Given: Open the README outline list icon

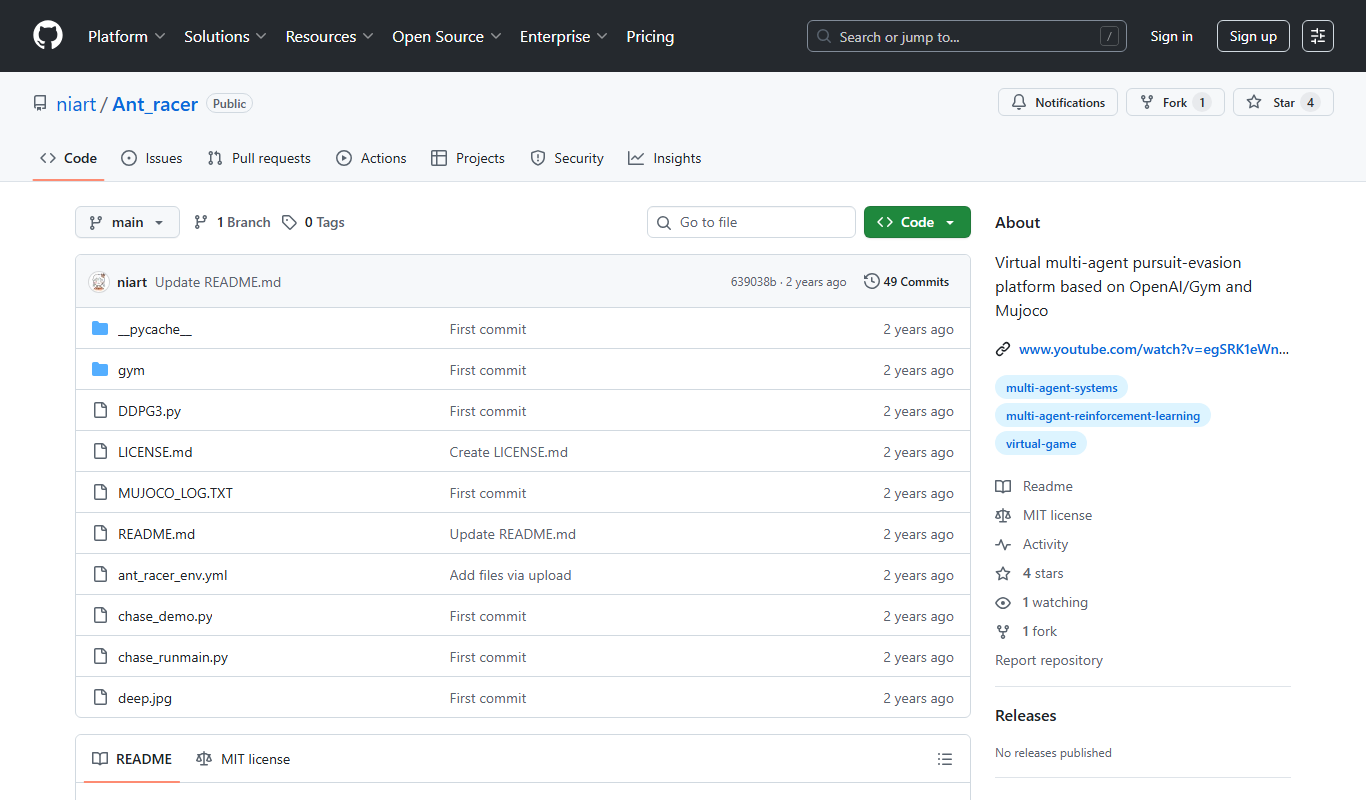Looking at the screenshot, I should pos(945,759).
